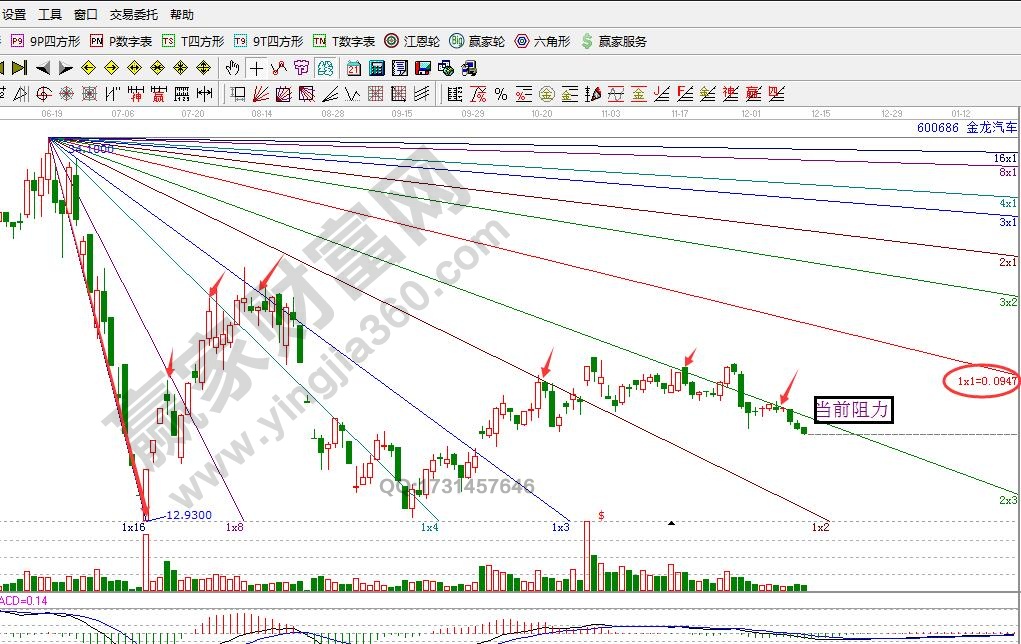
Task: Open the 窗口 menu
Action: [85, 14]
